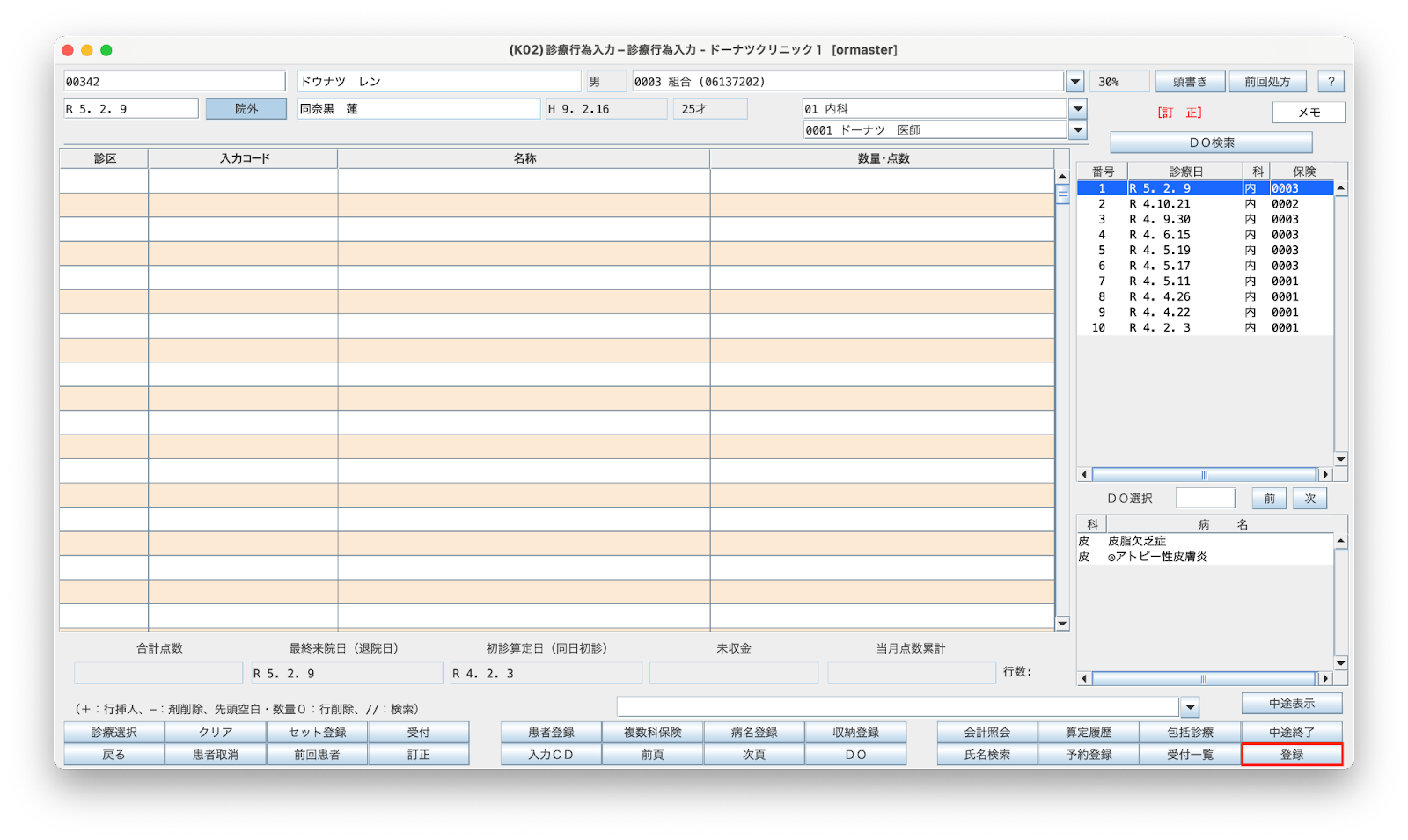1408x840 pixels.
Task: Click the 戻る button
Action: [114, 755]
